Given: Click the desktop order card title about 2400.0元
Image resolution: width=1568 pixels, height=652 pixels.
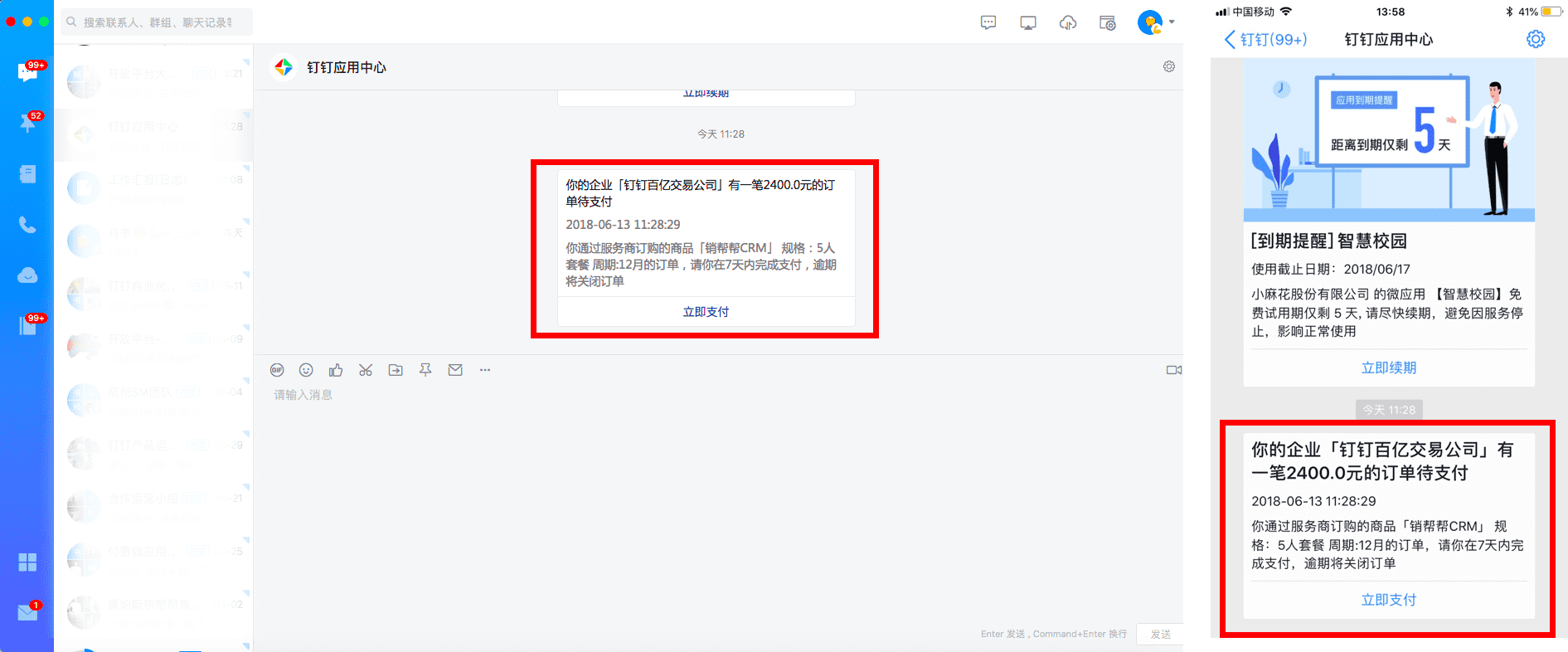Looking at the screenshot, I should [x=700, y=193].
